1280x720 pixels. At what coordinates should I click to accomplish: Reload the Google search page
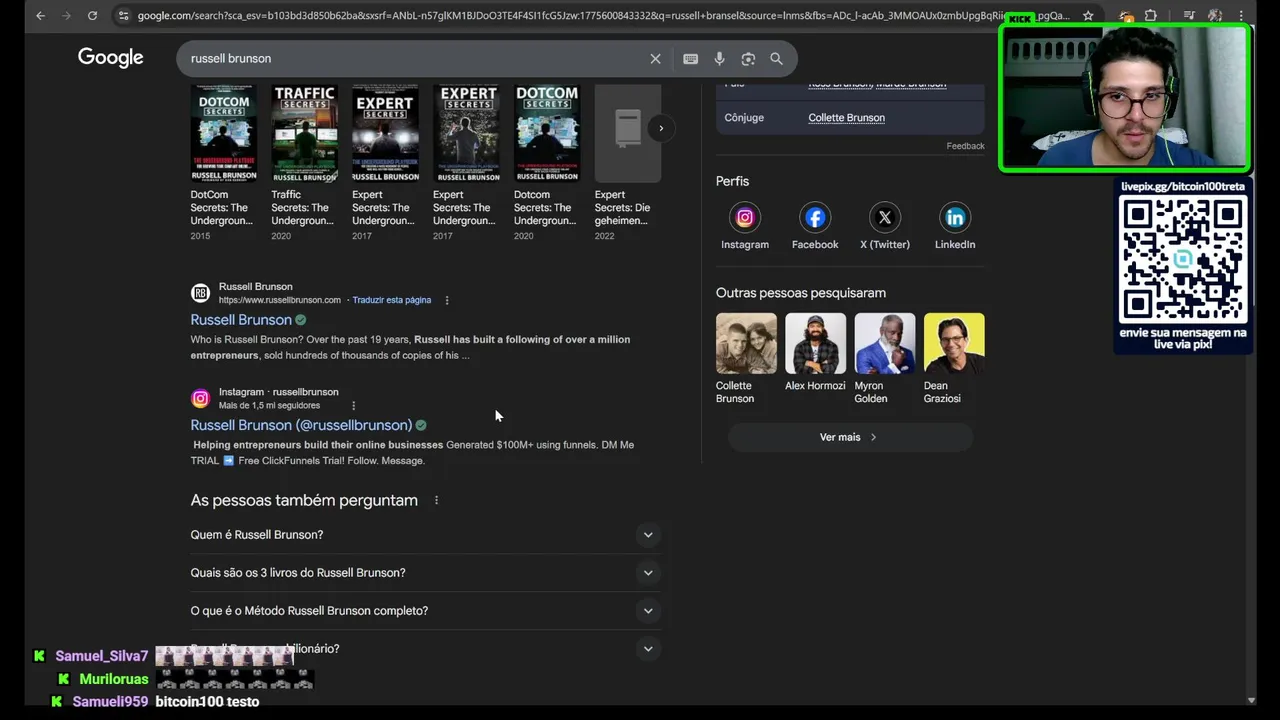[x=92, y=16]
